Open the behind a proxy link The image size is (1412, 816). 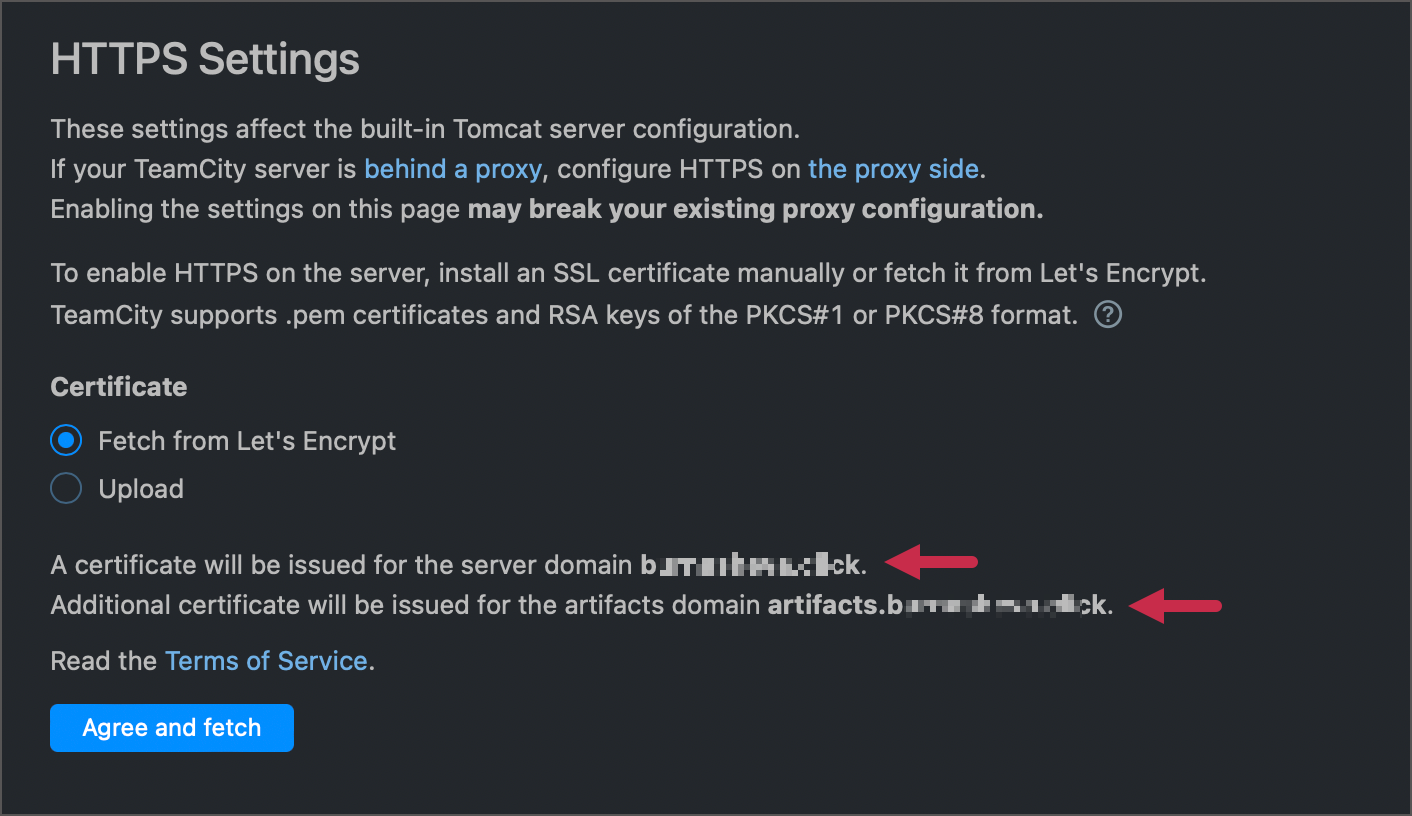tap(452, 168)
